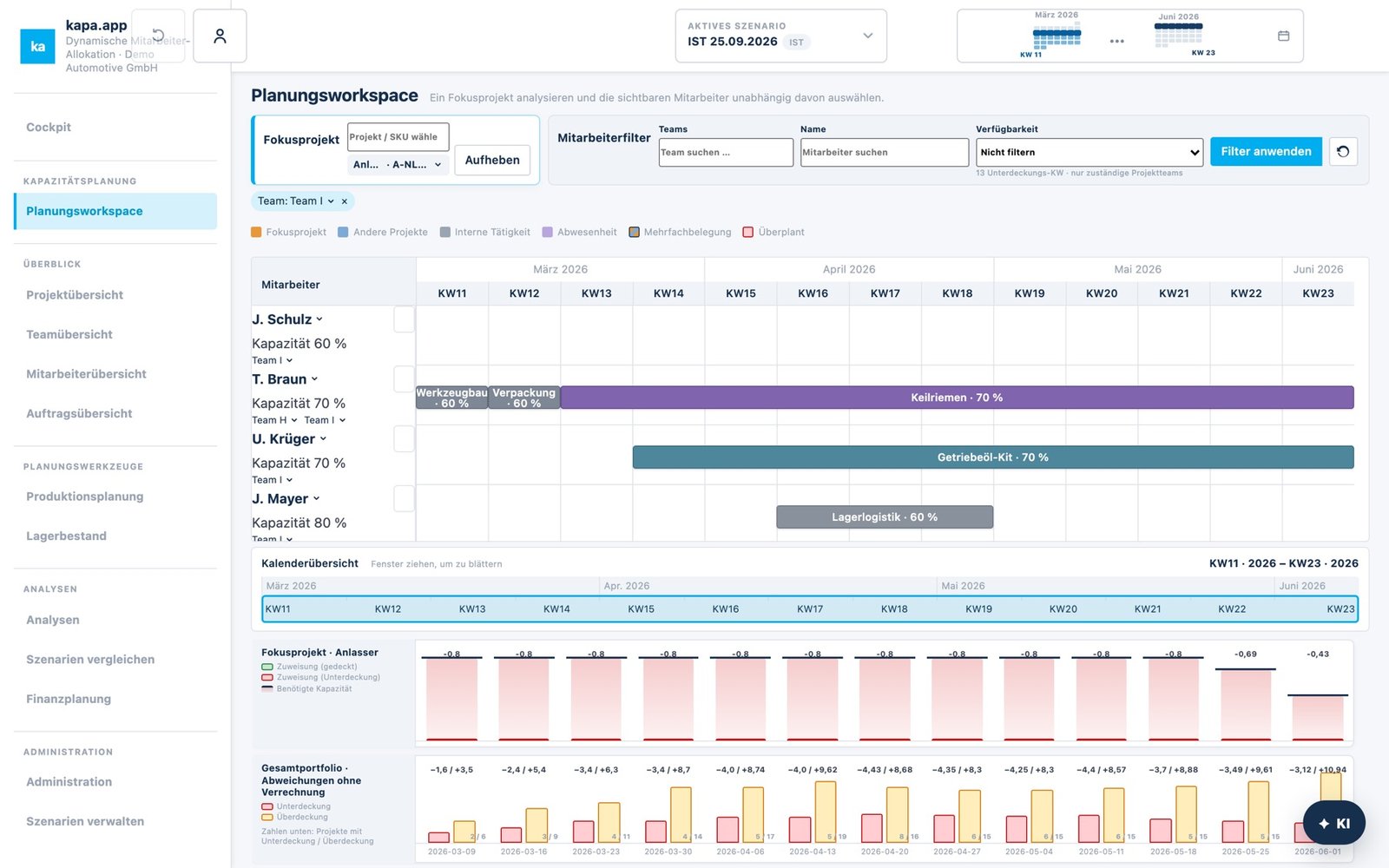1389x868 pixels.
Task: Open the KI assistant button
Action: [1334, 823]
